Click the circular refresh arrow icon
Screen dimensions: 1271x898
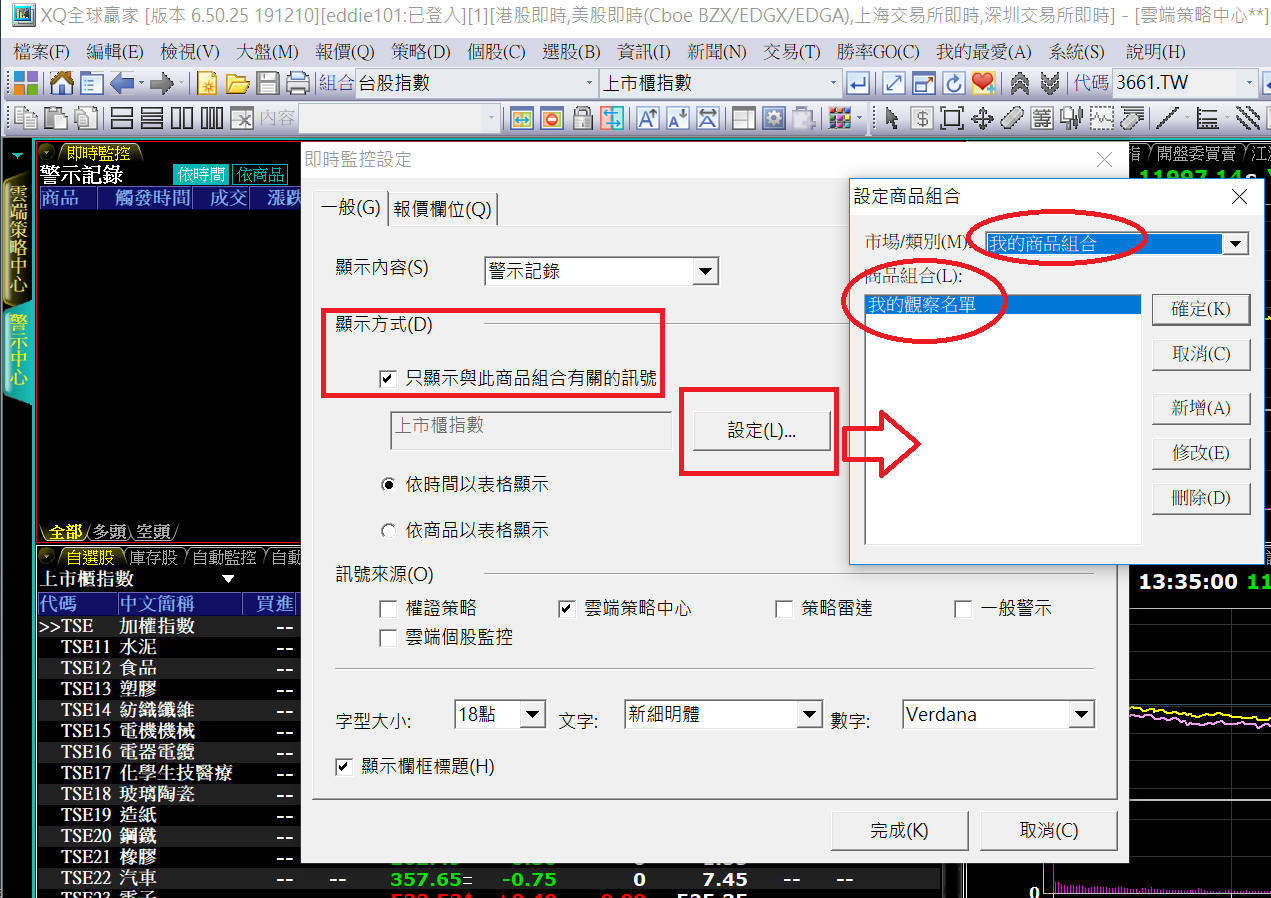pyautogui.click(x=953, y=84)
